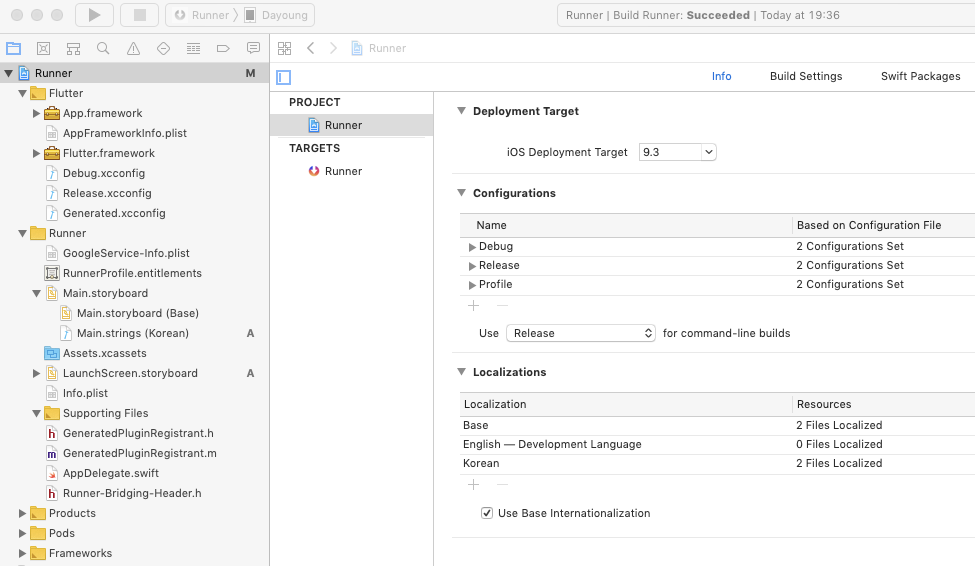Collapse the Supporting Files folder
The width and height of the screenshot is (975, 566).
[36, 413]
